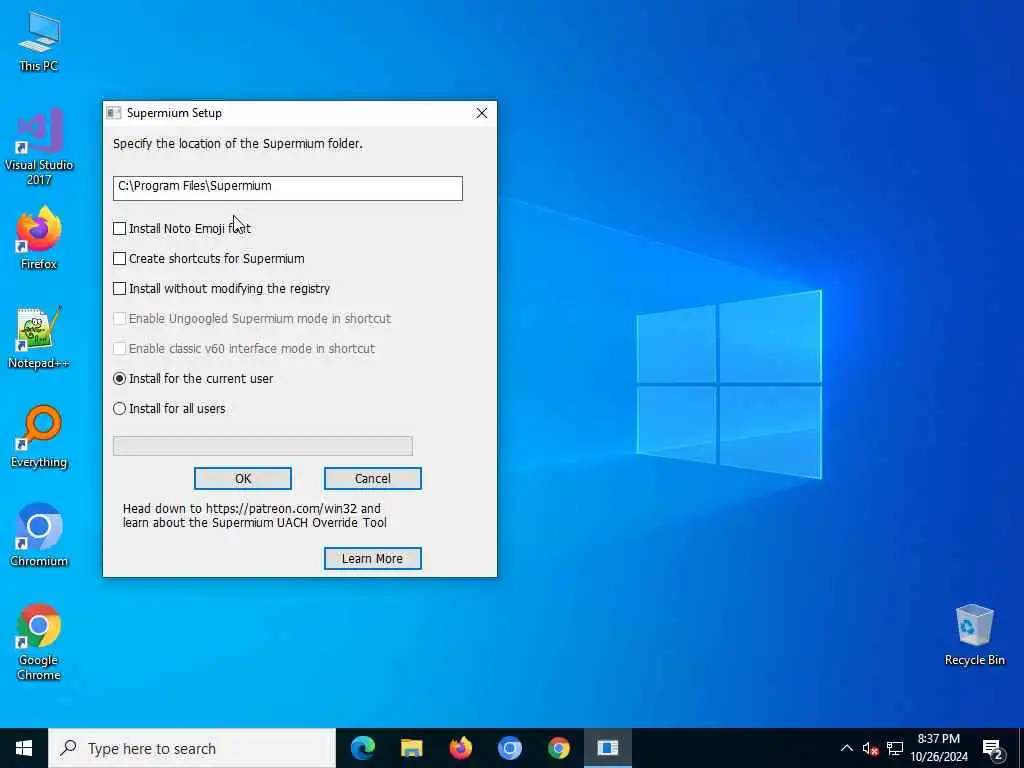The width and height of the screenshot is (1024, 768).
Task: Open This PC desktop icon
Action: [x=39, y=40]
